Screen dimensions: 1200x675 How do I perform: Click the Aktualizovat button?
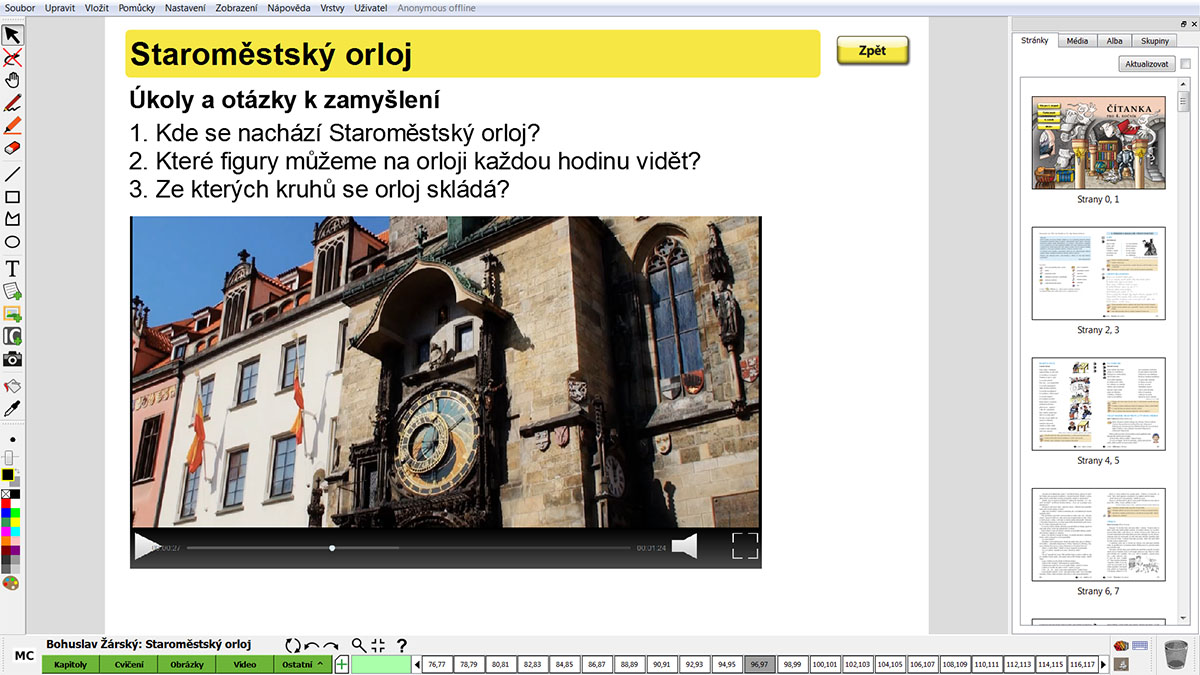1147,64
